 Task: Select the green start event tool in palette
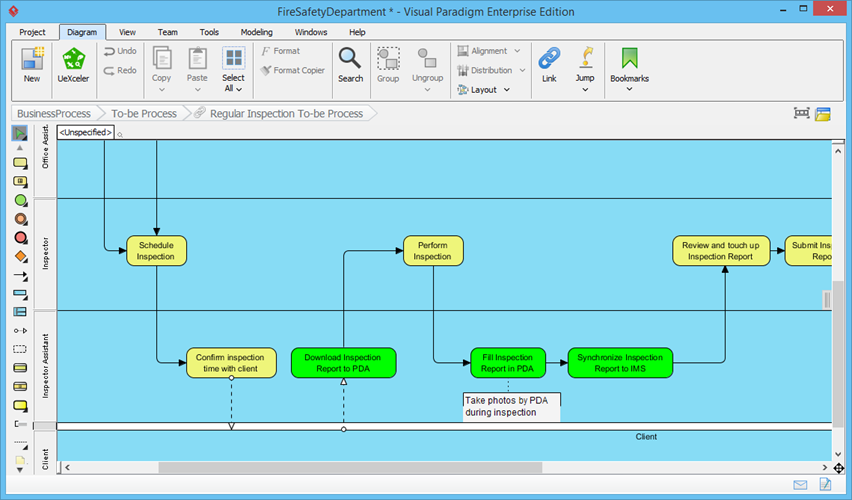point(20,200)
